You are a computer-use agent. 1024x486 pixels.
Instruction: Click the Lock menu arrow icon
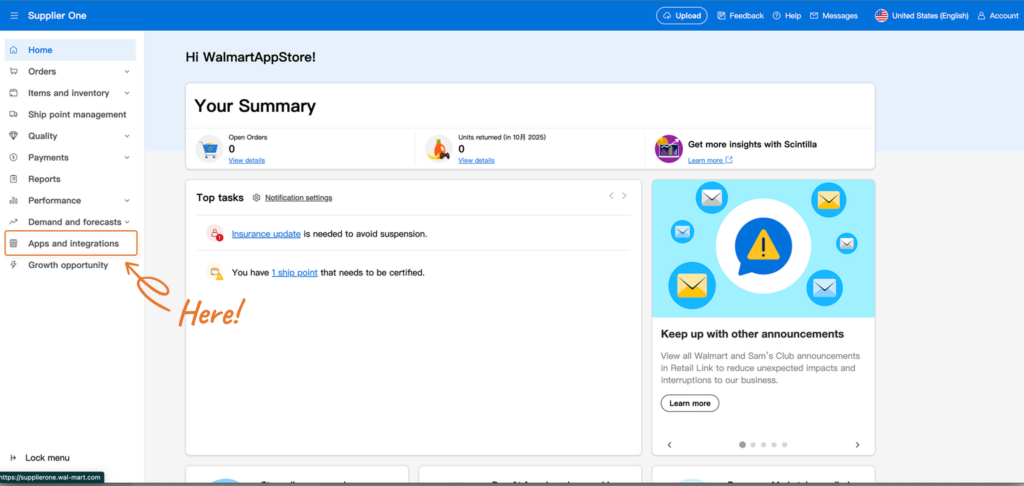tap(14, 458)
